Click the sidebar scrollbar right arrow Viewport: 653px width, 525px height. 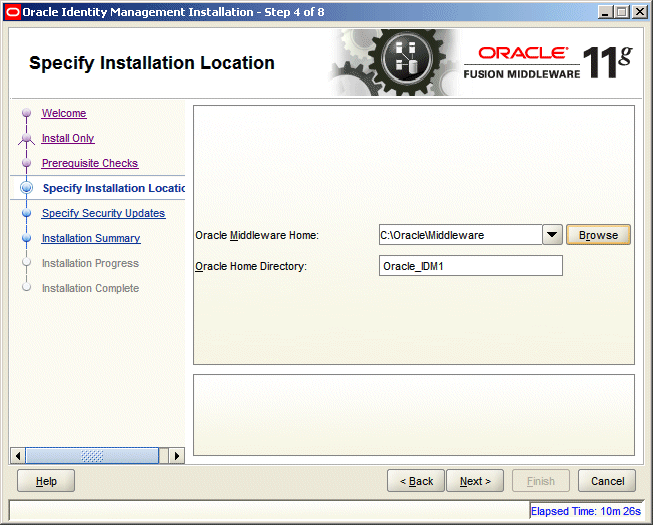177,455
